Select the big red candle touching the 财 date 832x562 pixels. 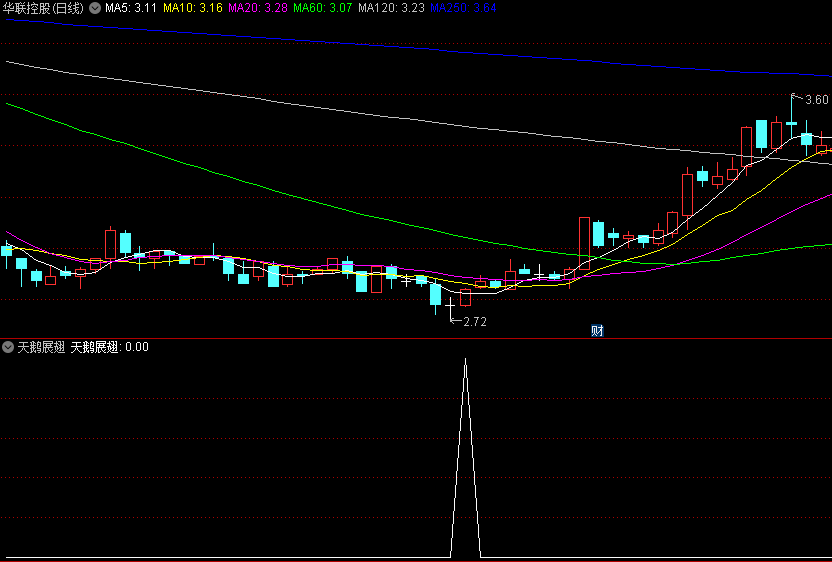(584, 243)
